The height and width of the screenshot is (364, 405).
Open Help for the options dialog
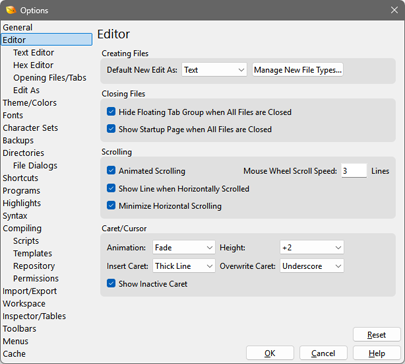[377, 353]
